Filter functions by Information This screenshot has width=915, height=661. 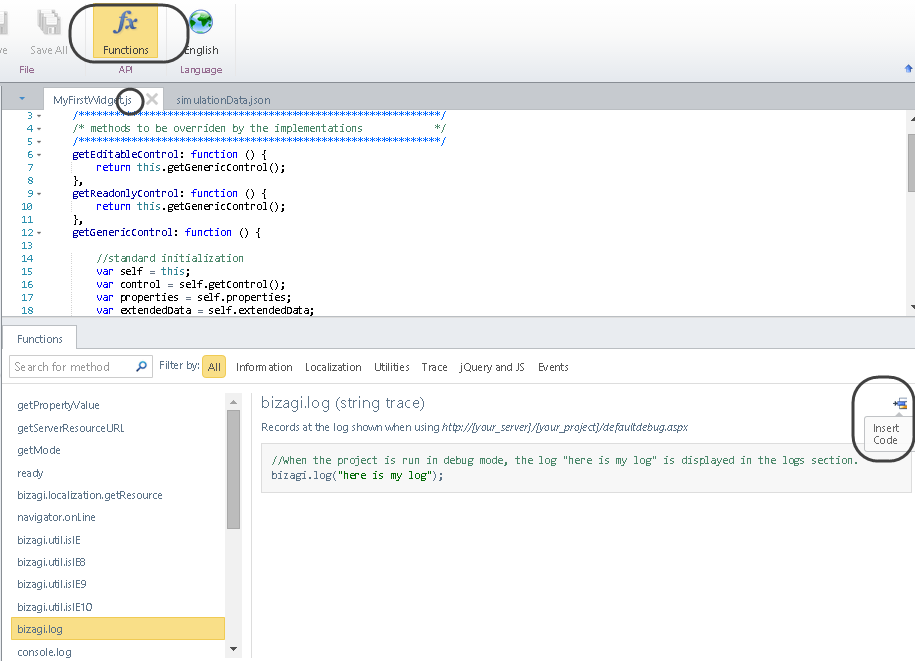click(x=264, y=367)
